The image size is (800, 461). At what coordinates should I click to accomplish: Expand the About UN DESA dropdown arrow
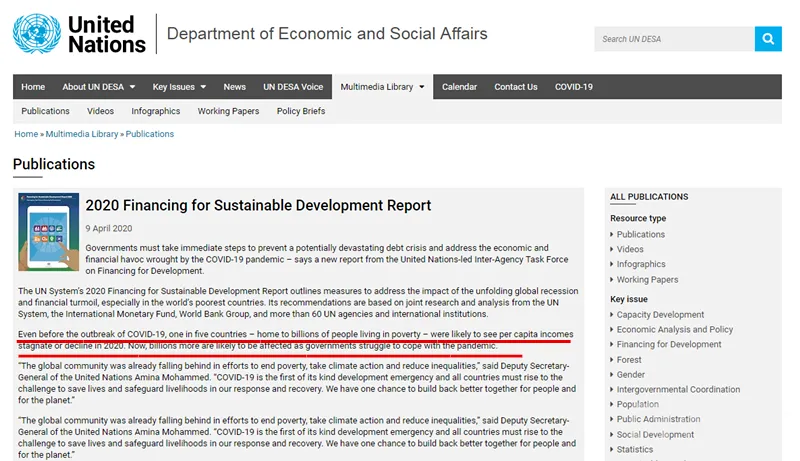pyautogui.click(x=133, y=87)
